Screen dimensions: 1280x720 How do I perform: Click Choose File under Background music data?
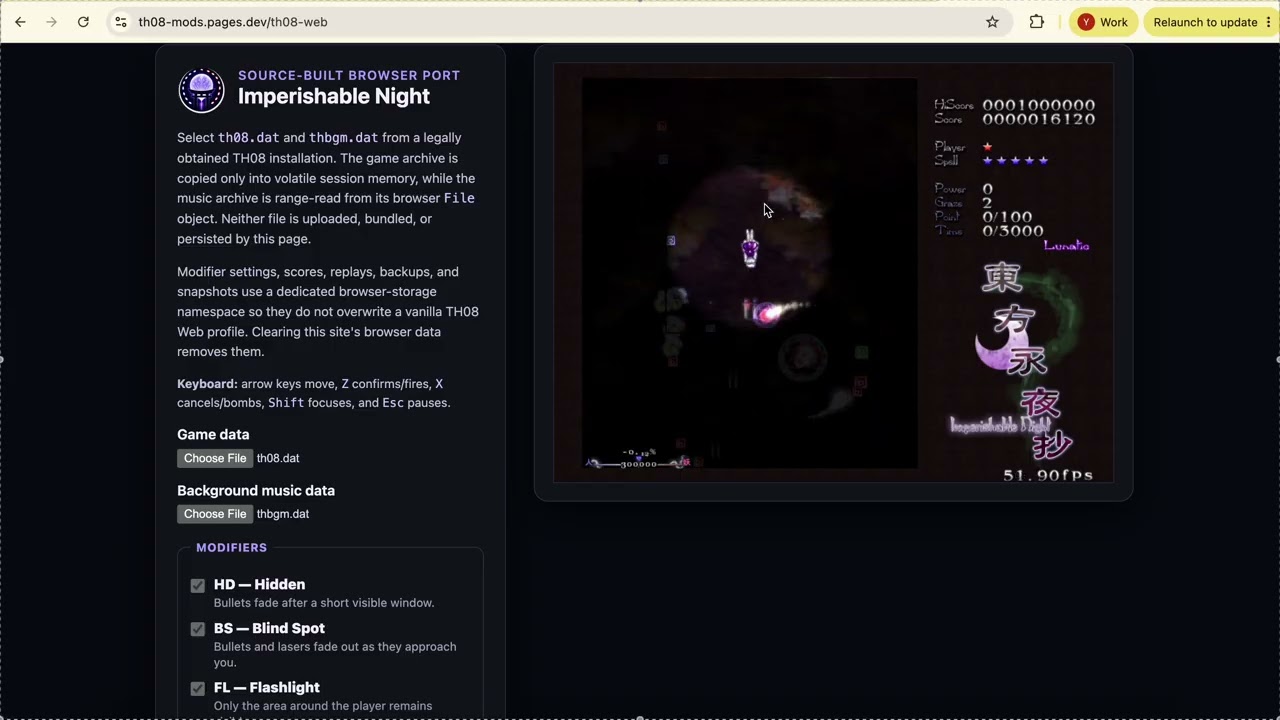[x=215, y=514]
